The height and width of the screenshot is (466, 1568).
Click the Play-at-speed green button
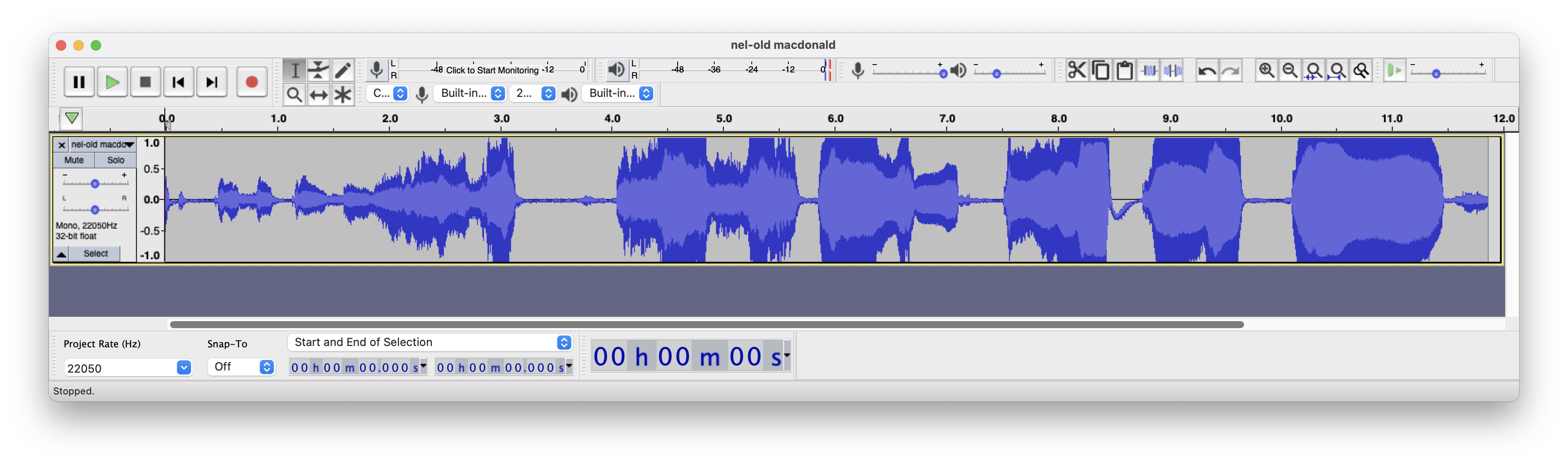point(1394,71)
